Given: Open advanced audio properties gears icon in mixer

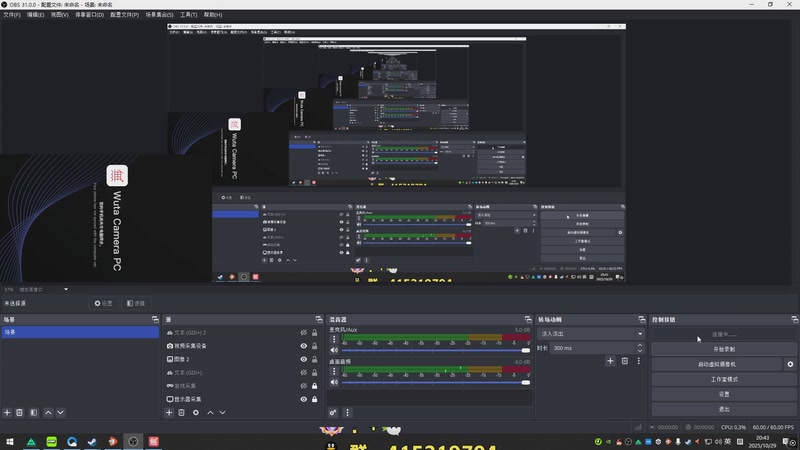Looking at the screenshot, I should (x=333, y=412).
